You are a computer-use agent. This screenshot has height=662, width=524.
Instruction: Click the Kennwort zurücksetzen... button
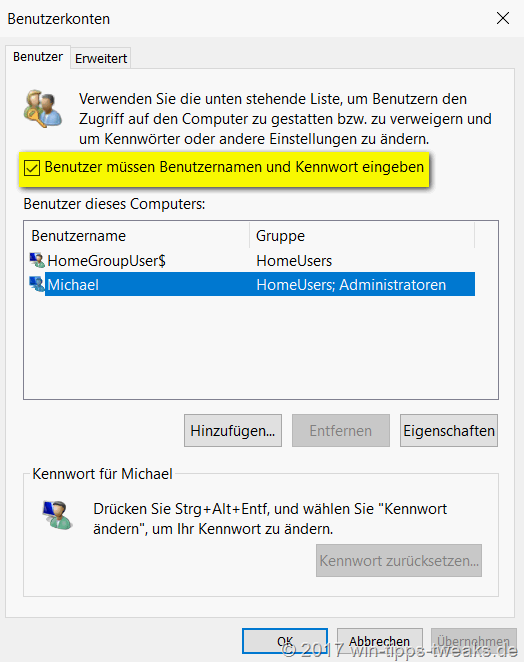click(399, 561)
